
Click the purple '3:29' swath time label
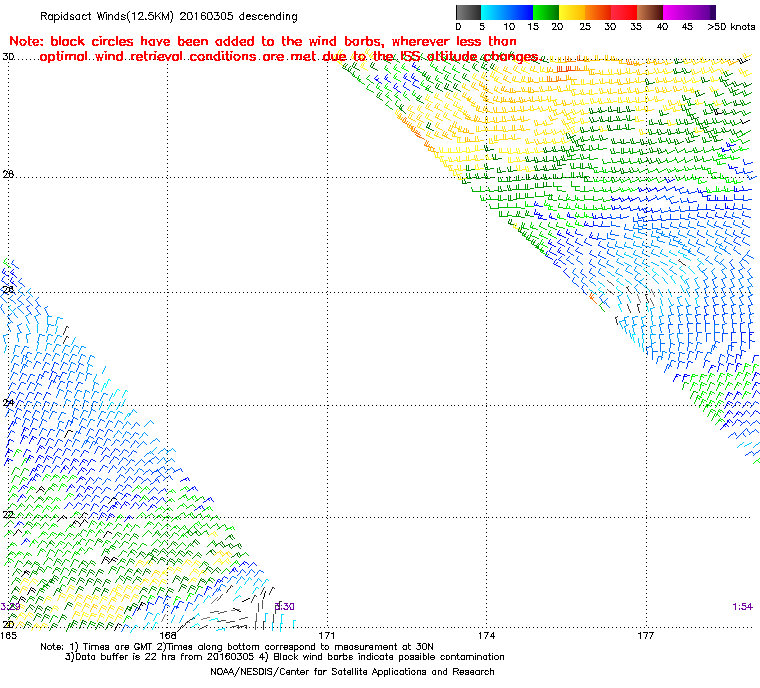point(10,607)
